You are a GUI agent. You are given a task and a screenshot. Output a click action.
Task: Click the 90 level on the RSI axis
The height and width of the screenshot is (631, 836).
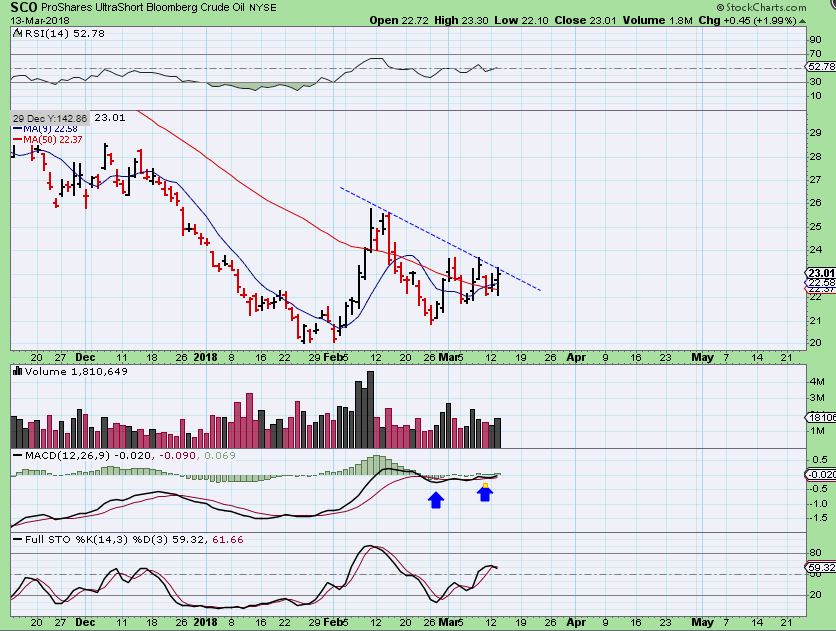[815, 40]
